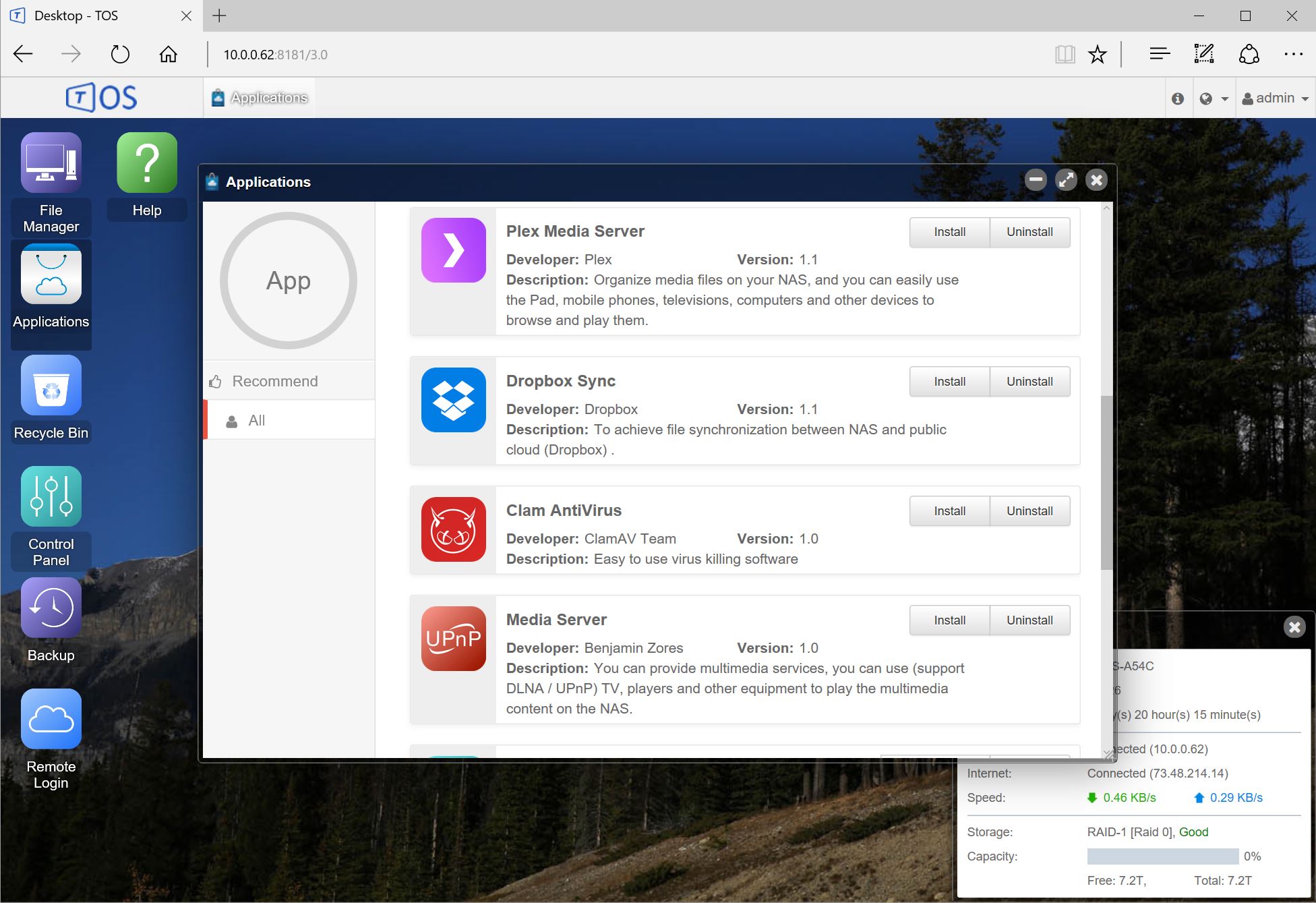
Task: Expand the admin user dropdown
Action: point(1276,98)
